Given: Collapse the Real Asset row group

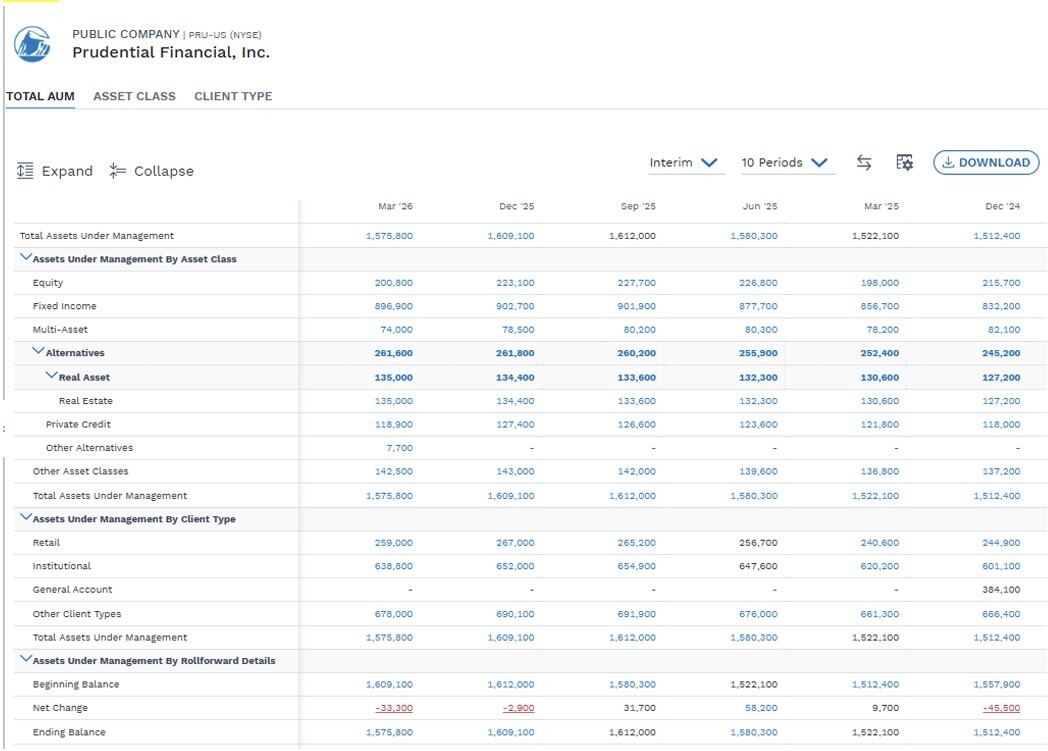Looking at the screenshot, I should [x=51, y=376].
